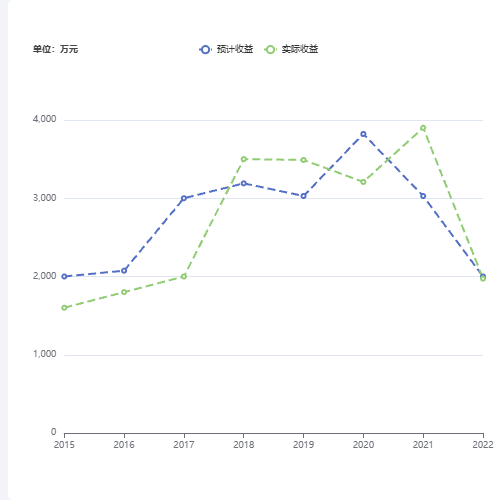
Task: Click the 4,000 y-axis label
Action: 44,119
